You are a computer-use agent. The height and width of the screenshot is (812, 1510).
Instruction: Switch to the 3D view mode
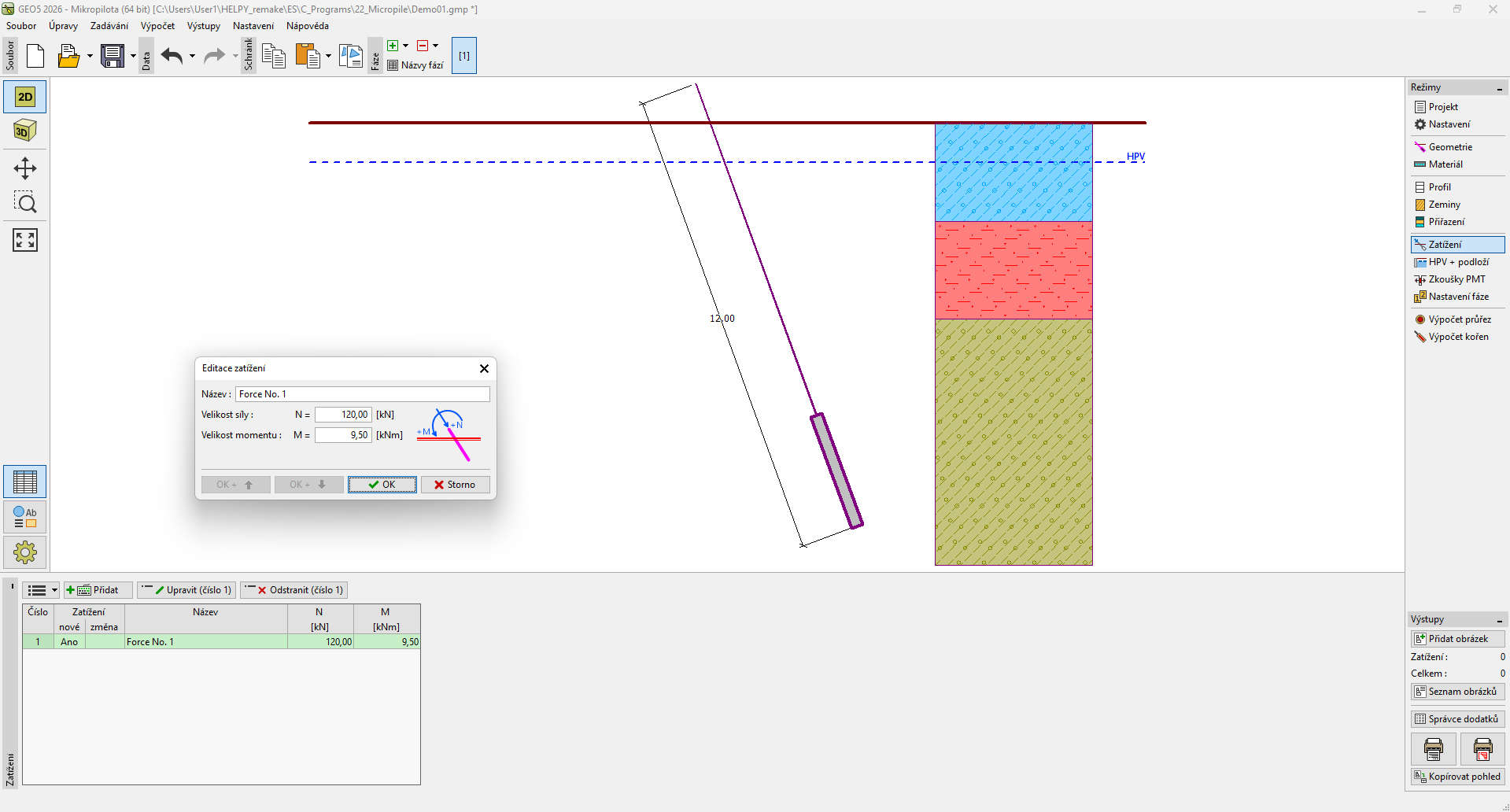[x=25, y=131]
